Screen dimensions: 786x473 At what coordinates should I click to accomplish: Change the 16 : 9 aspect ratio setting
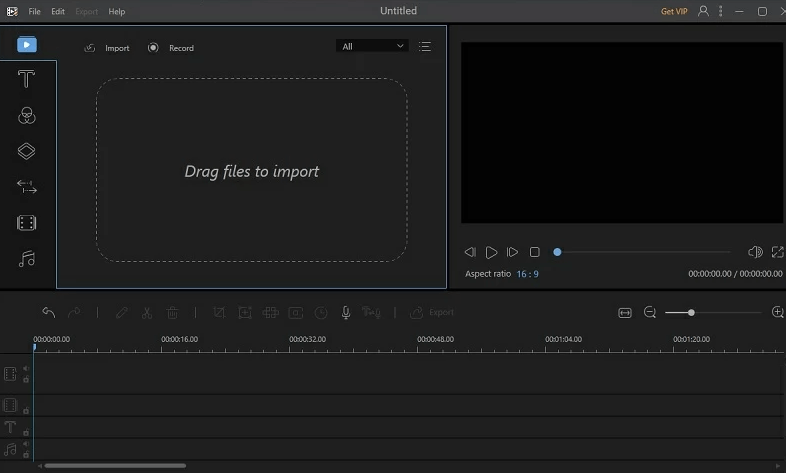click(x=527, y=274)
